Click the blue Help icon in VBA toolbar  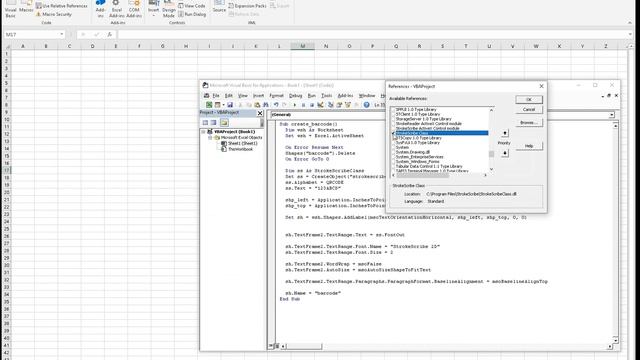coord(367,105)
